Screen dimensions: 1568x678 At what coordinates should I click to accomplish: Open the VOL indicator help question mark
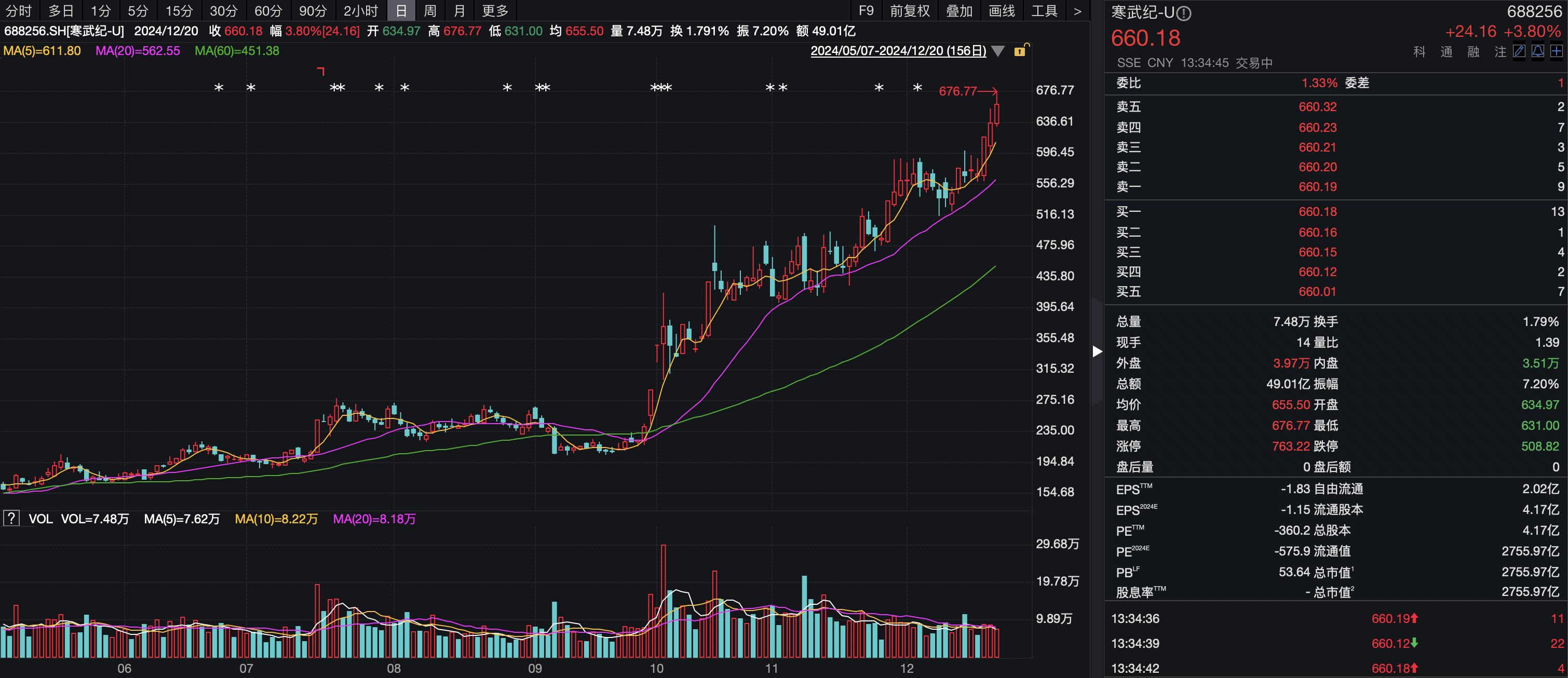point(11,519)
